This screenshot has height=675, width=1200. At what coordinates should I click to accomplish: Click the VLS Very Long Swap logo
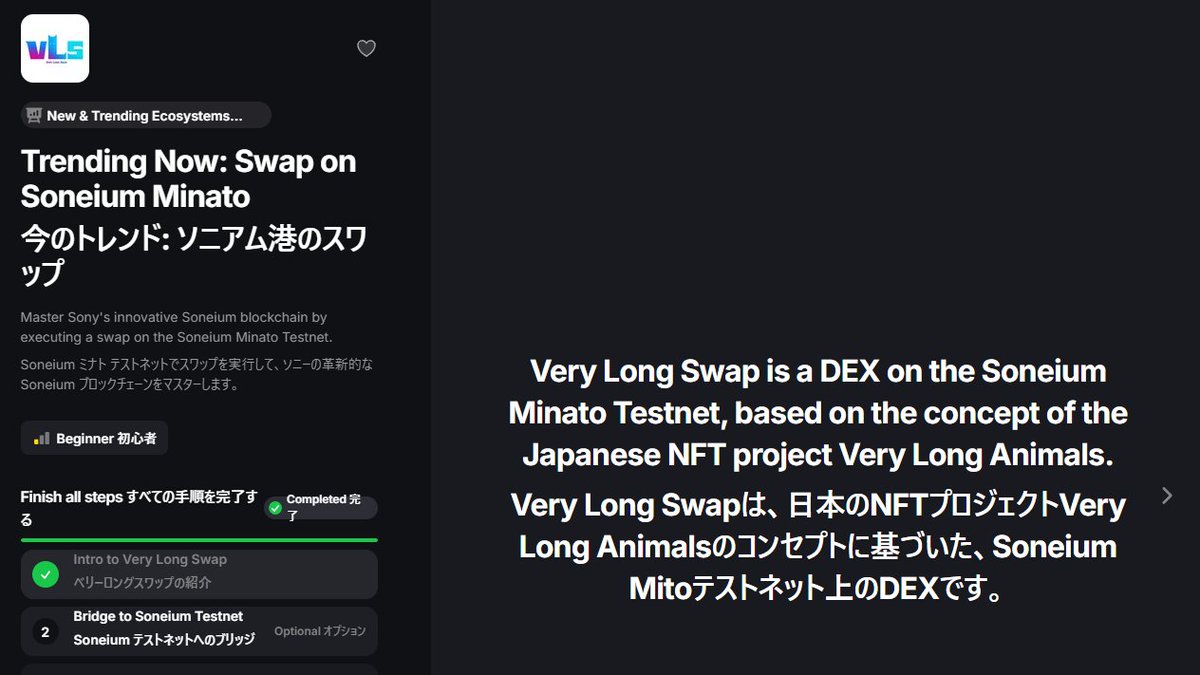55,48
